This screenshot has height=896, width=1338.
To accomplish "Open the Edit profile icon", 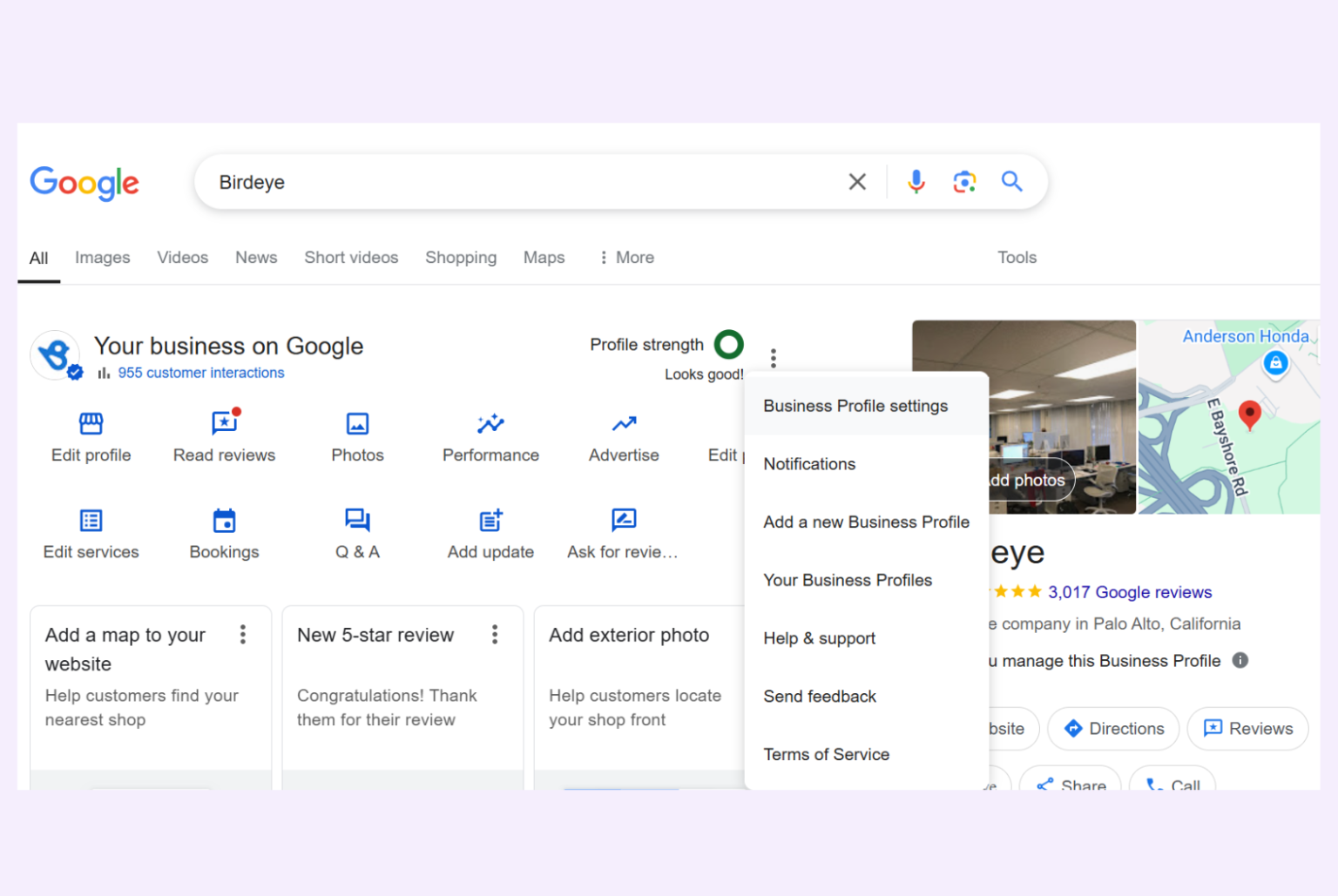I will point(91,424).
